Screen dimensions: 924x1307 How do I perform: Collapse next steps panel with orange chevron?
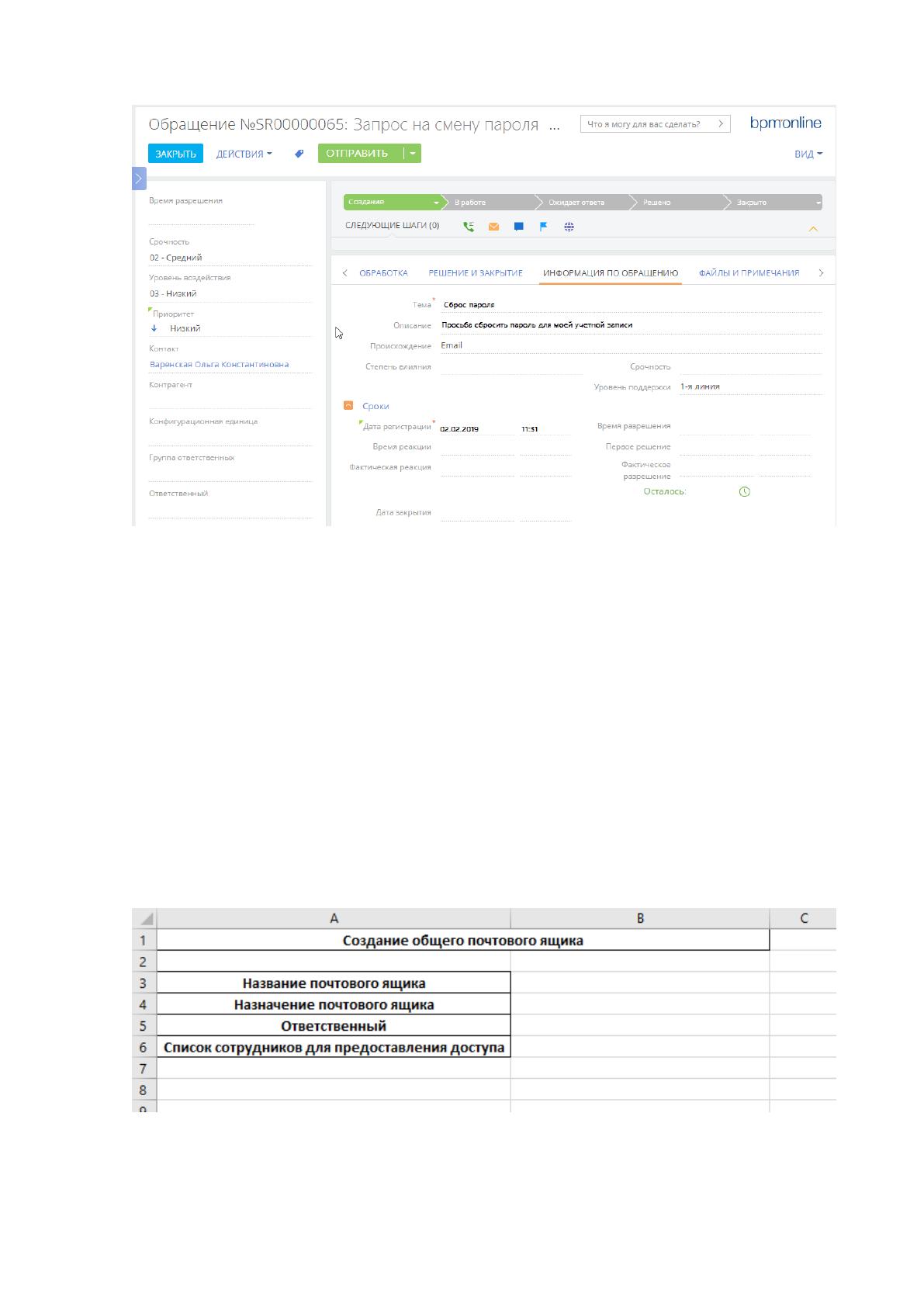pyautogui.click(x=813, y=228)
